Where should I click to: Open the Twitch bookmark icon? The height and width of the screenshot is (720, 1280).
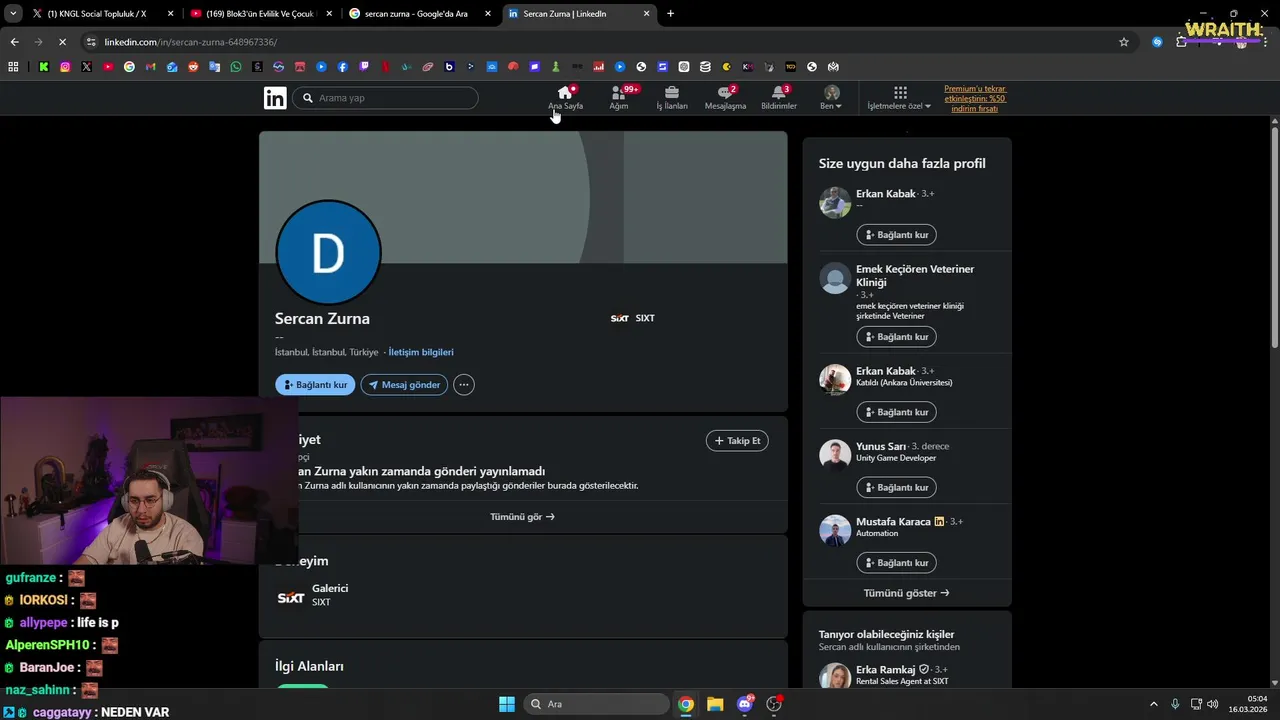[364, 67]
